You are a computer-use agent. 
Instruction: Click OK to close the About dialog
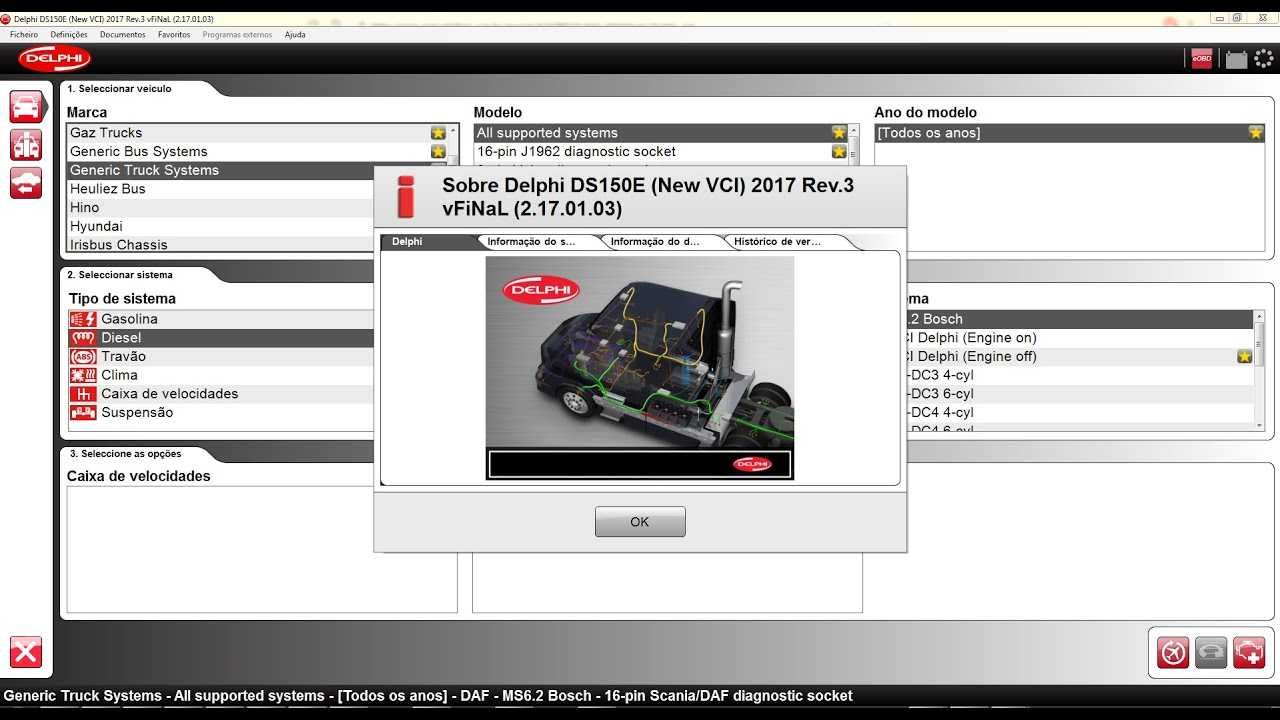pos(640,521)
